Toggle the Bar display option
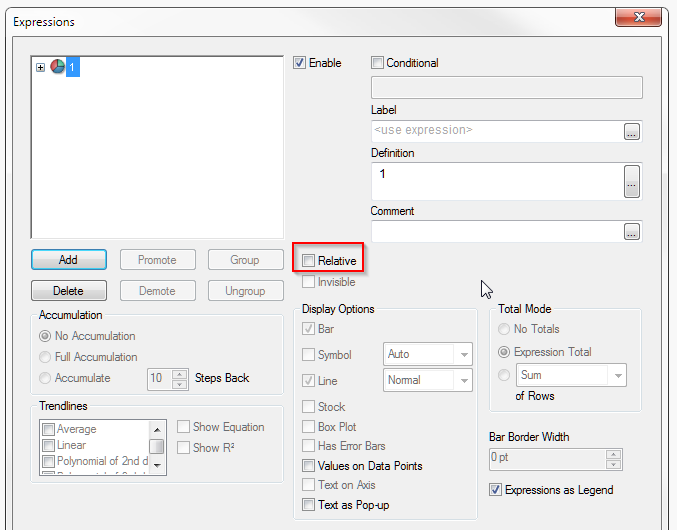This screenshot has width=677, height=530. point(308,329)
